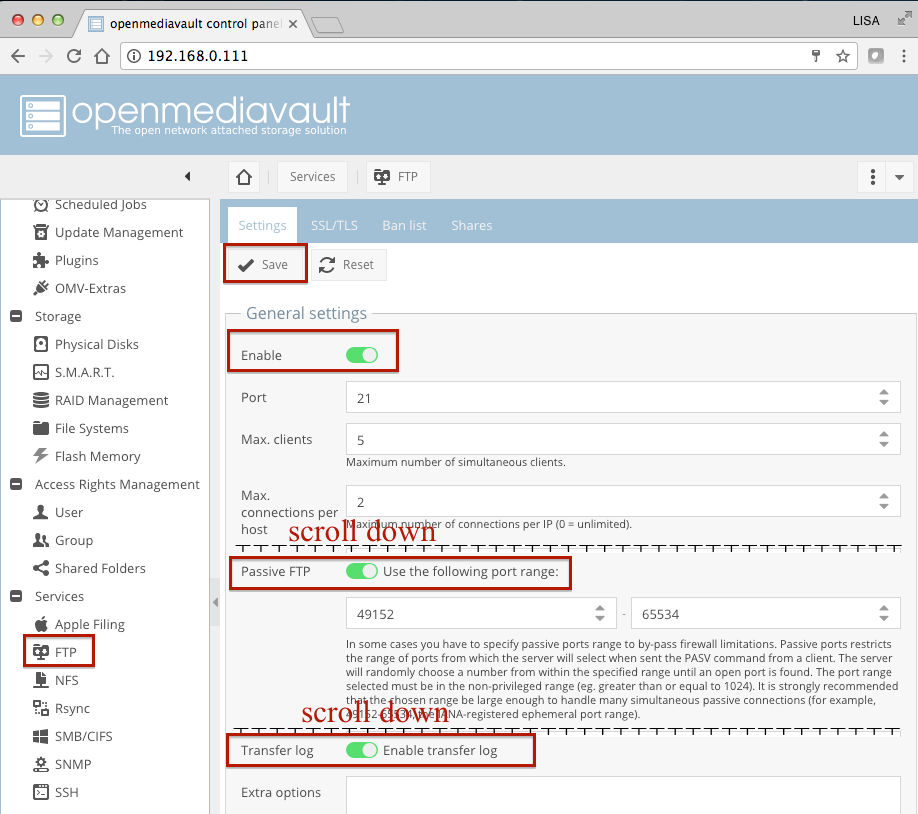Open dropdown arrow in header bar
The height and width of the screenshot is (814, 918).
(x=899, y=177)
